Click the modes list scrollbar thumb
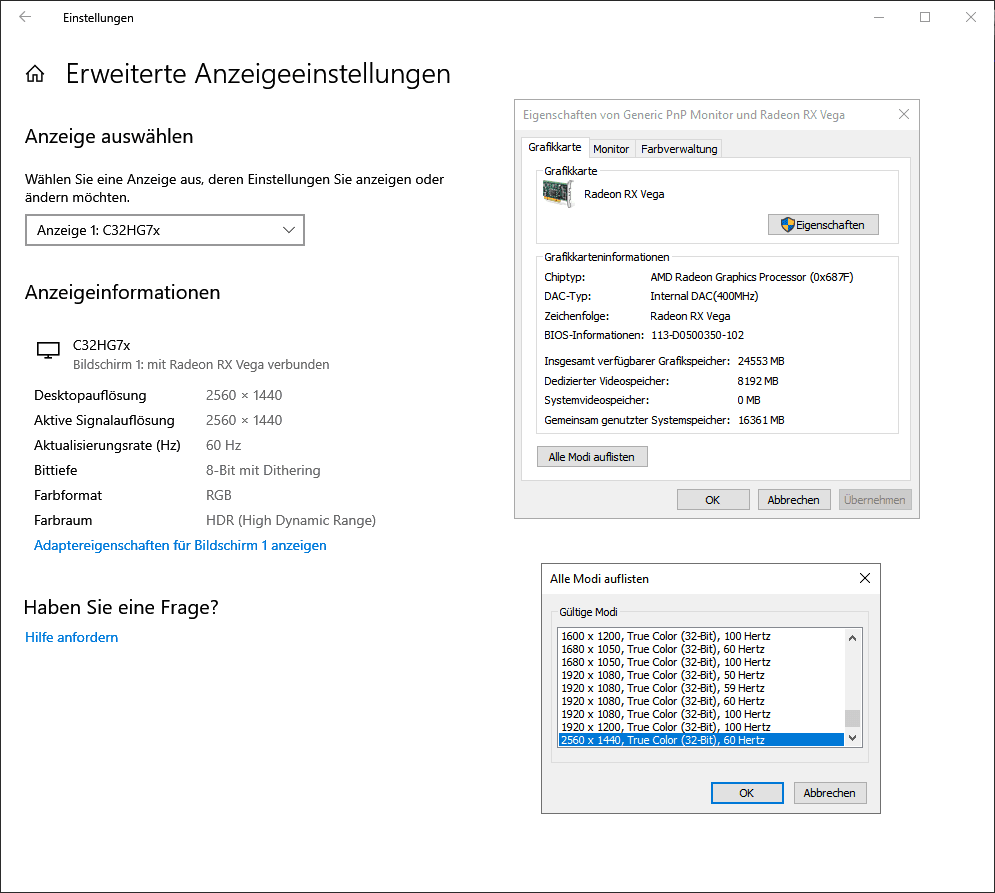This screenshot has width=995, height=893. click(852, 718)
